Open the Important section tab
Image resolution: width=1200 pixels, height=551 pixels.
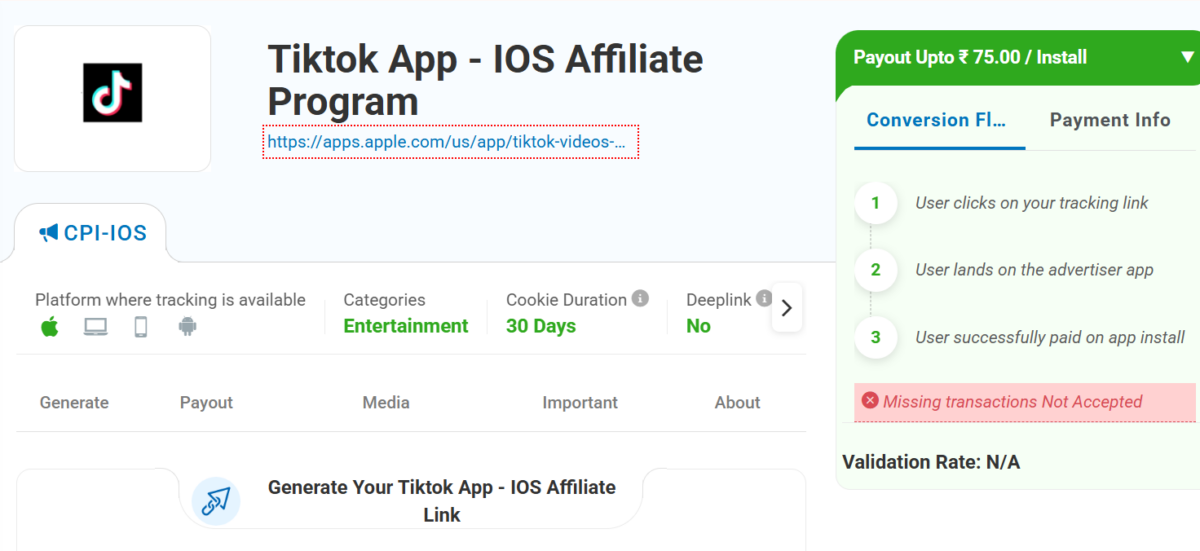580,402
